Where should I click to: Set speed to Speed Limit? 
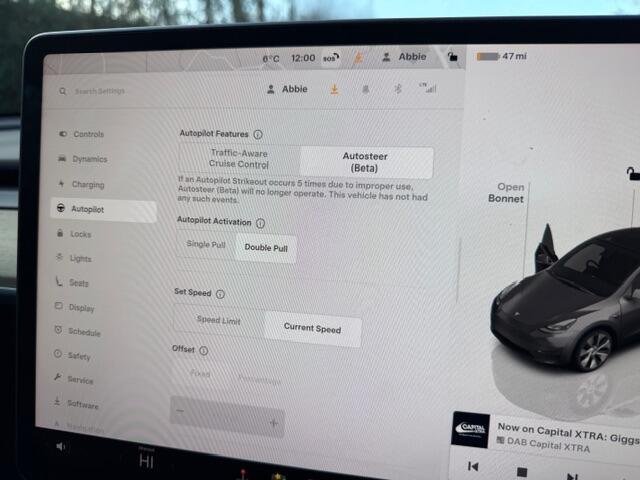coord(219,321)
